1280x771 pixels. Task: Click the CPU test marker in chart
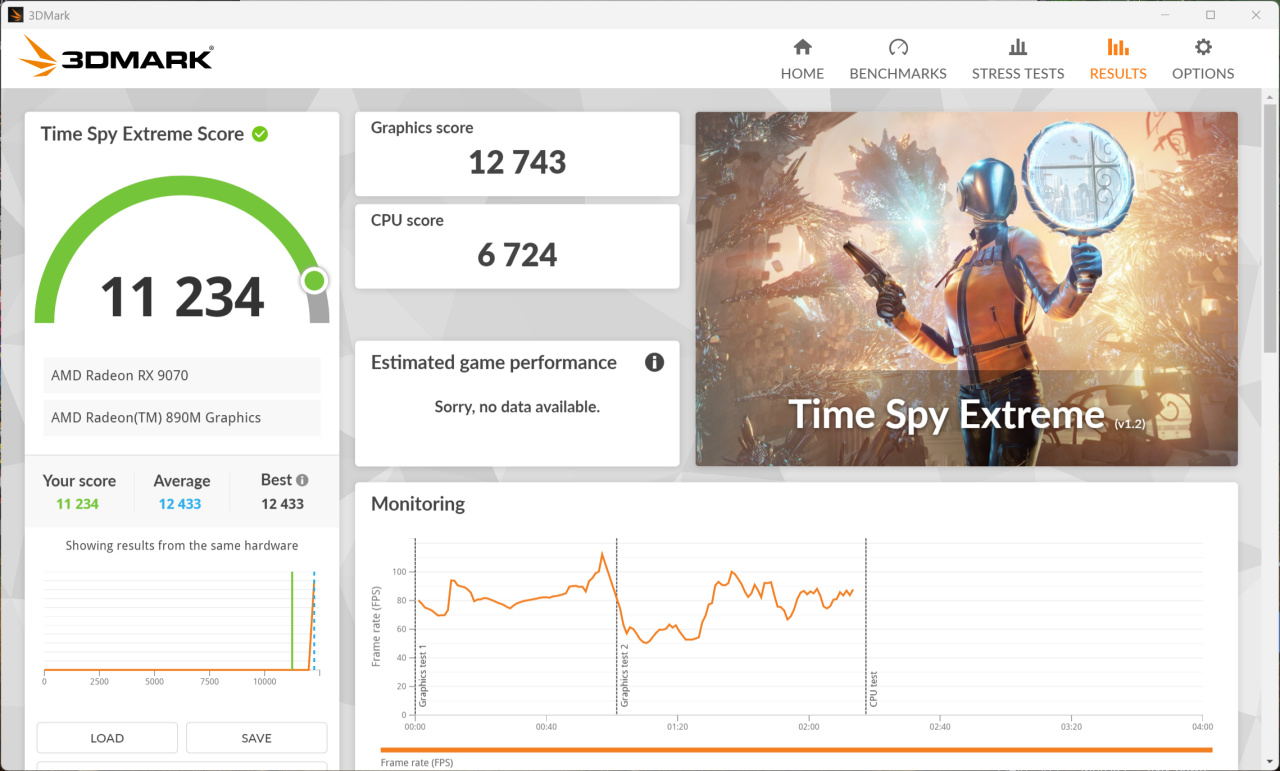tap(873, 689)
